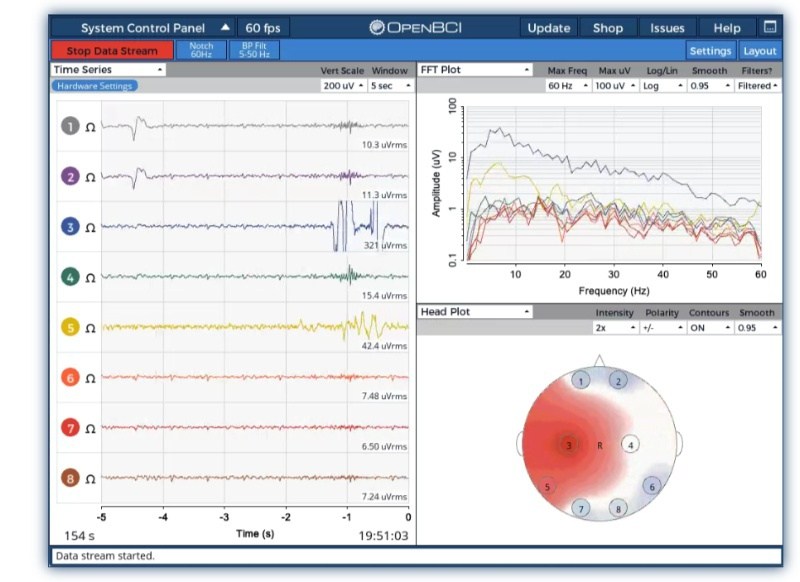The height and width of the screenshot is (582, 800).
Task: Click the window toggle icon in top-right corner
Action: (769, 27)
